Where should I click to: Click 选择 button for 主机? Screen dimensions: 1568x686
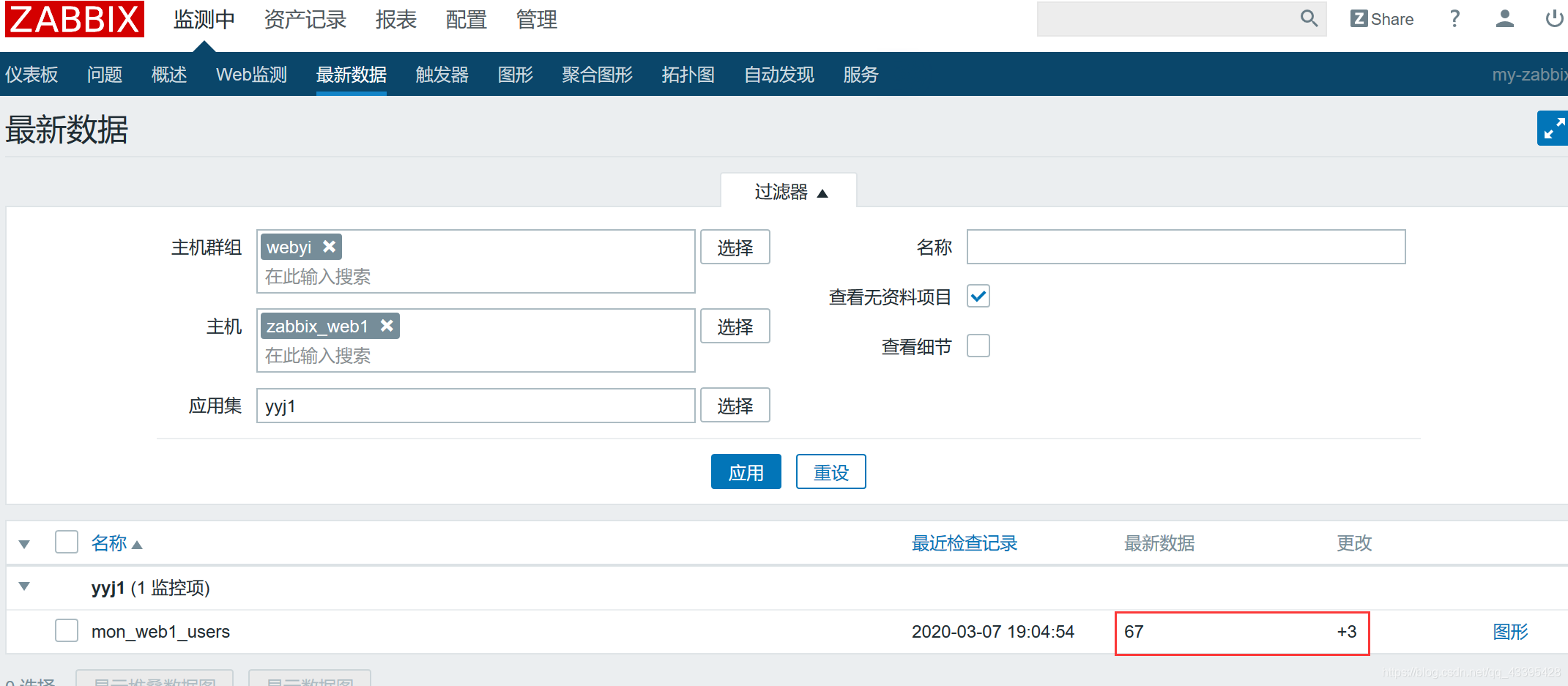coord(735,326)
